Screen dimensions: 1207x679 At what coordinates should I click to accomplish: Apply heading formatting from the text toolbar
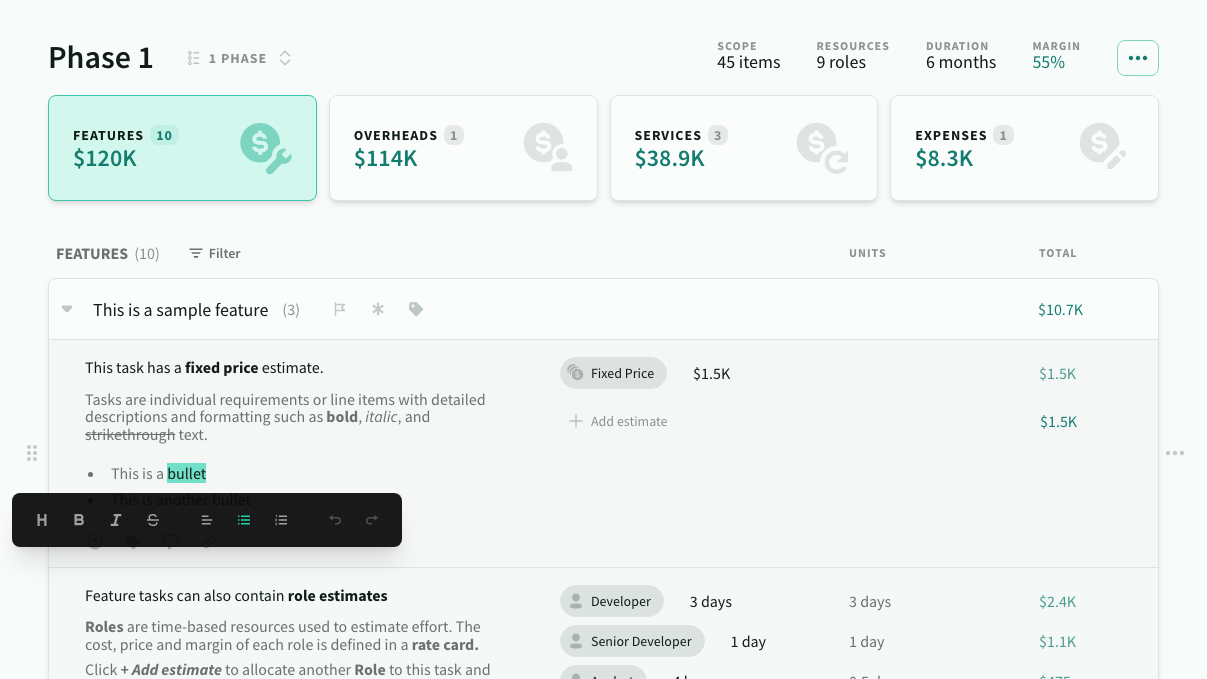41,520
